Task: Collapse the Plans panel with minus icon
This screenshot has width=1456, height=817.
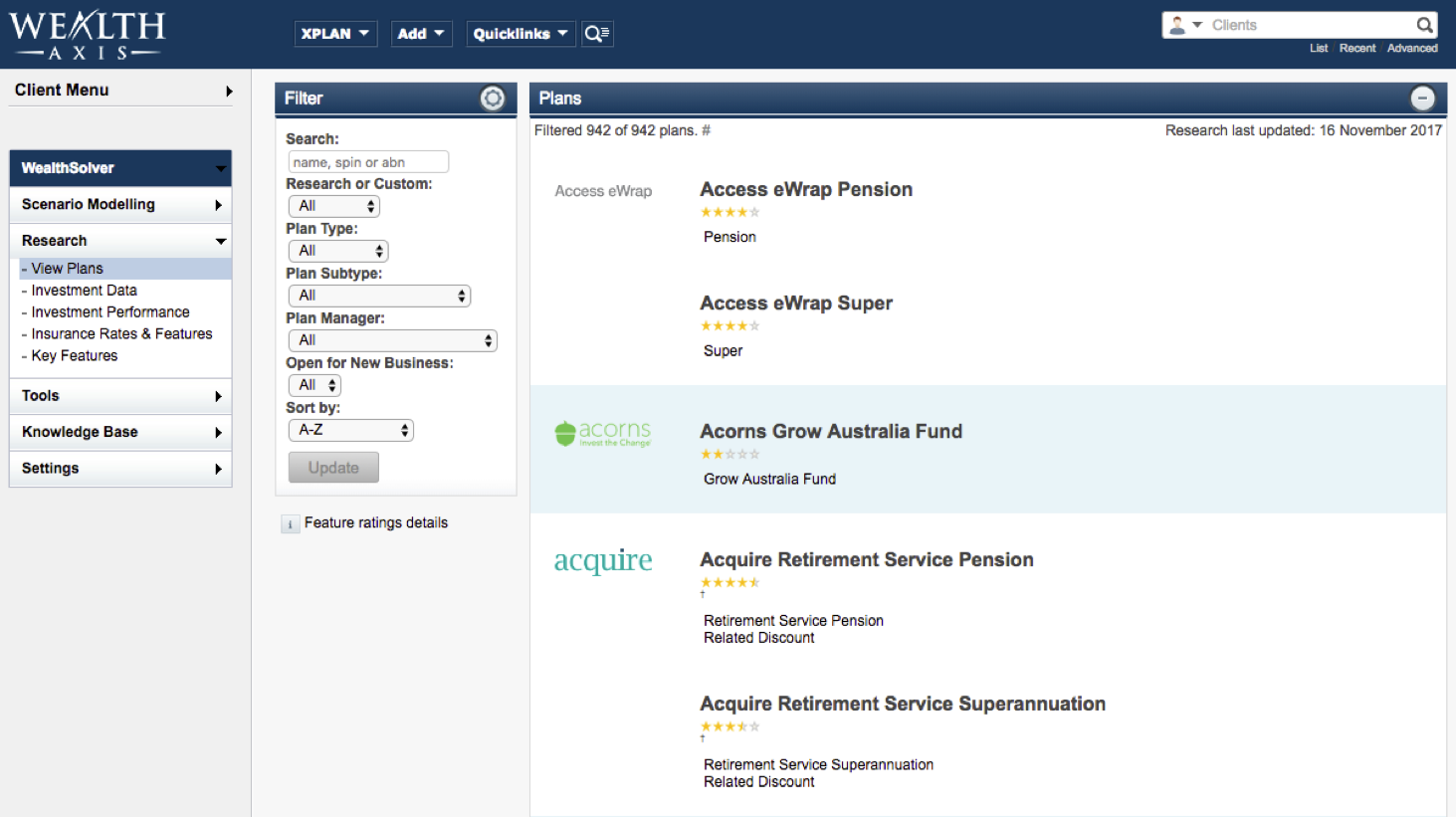Action: click(x=1423, y=98)
